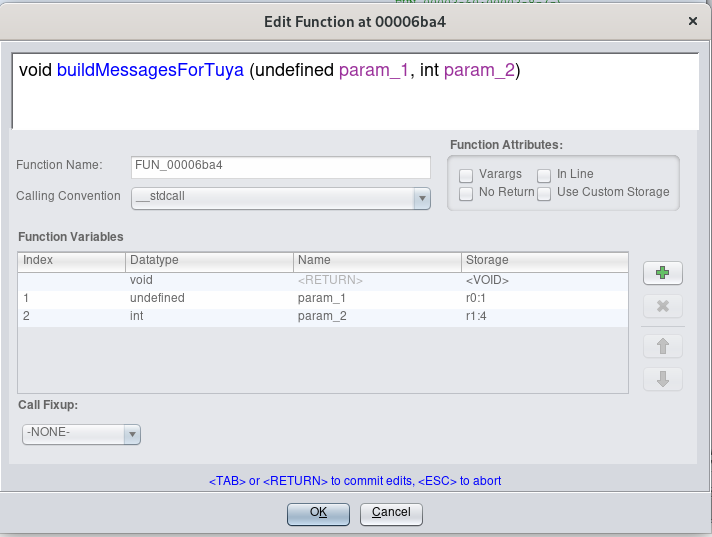Click the move variable down arrow

661,379
